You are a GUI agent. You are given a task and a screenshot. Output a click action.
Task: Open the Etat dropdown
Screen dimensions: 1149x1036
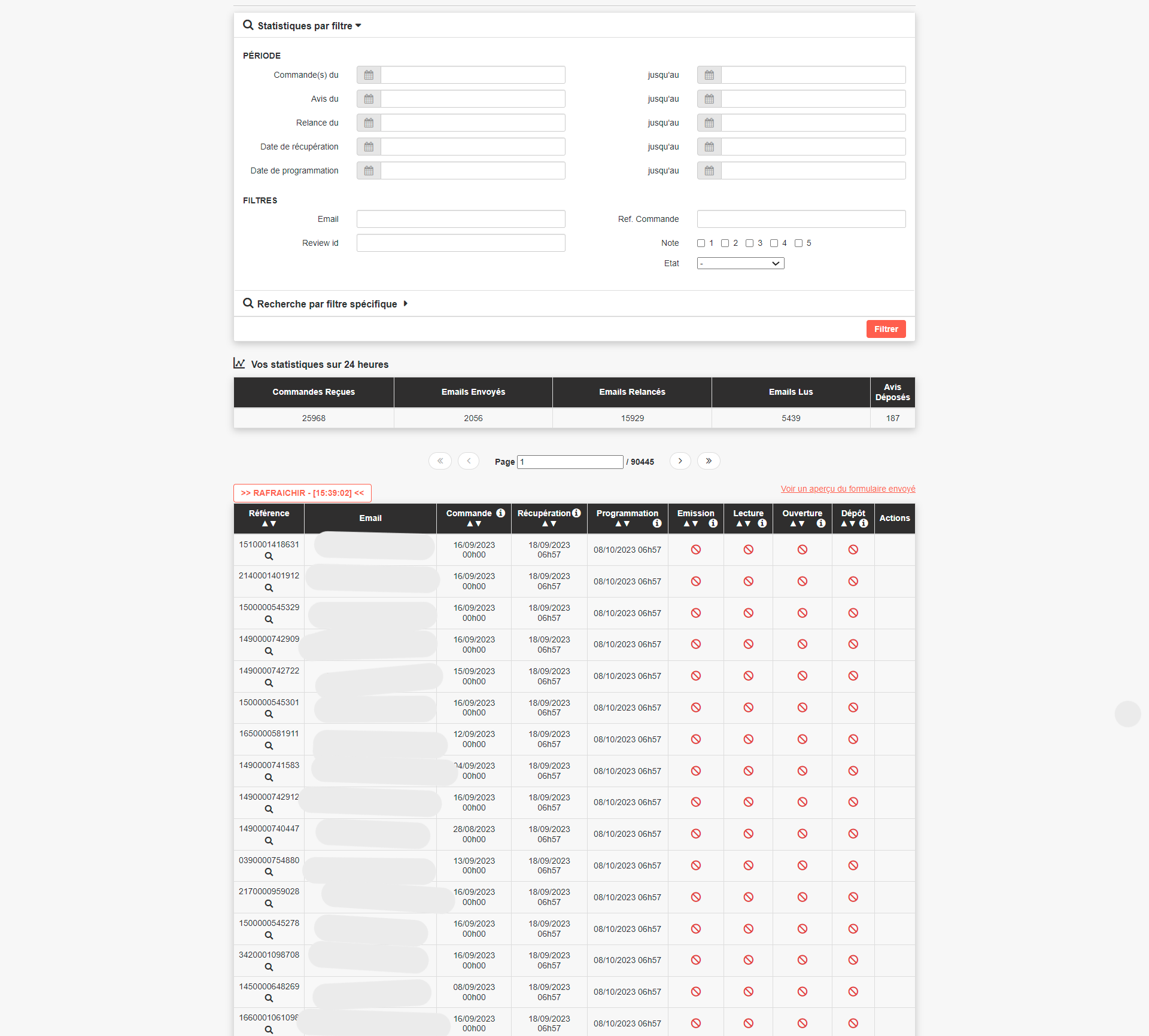coord(740,264)
